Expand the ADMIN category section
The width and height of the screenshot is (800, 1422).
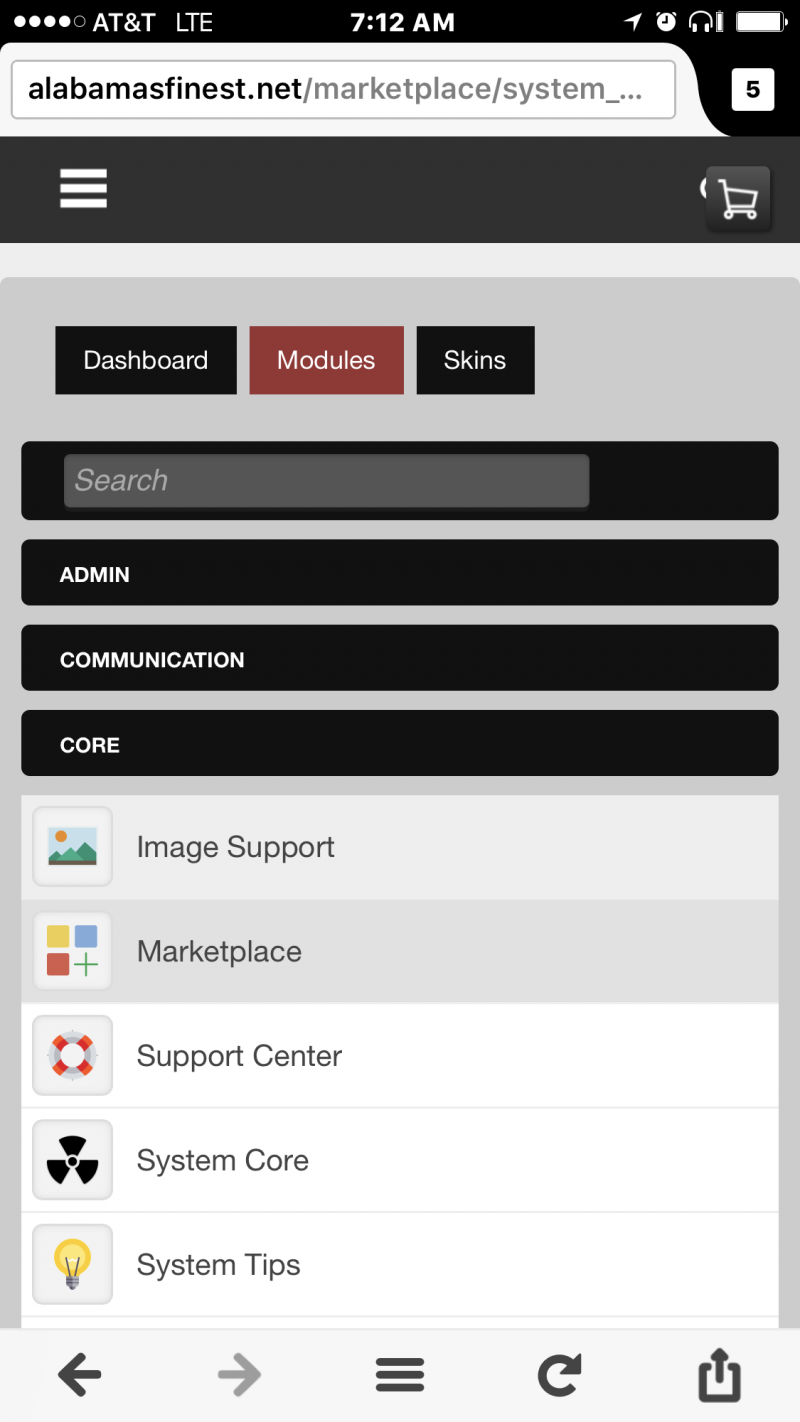pos(400,574)
